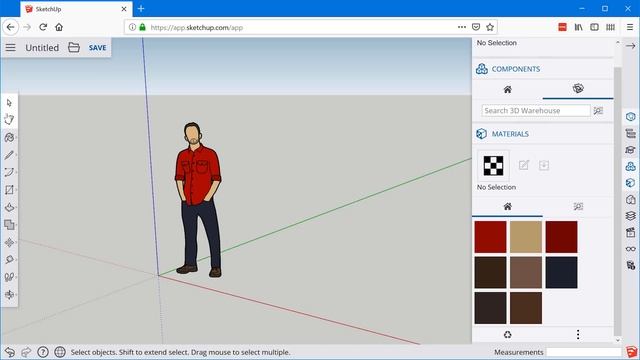
Task: Open the Display glasses panel icon
Action: click(x=631, y=249)
